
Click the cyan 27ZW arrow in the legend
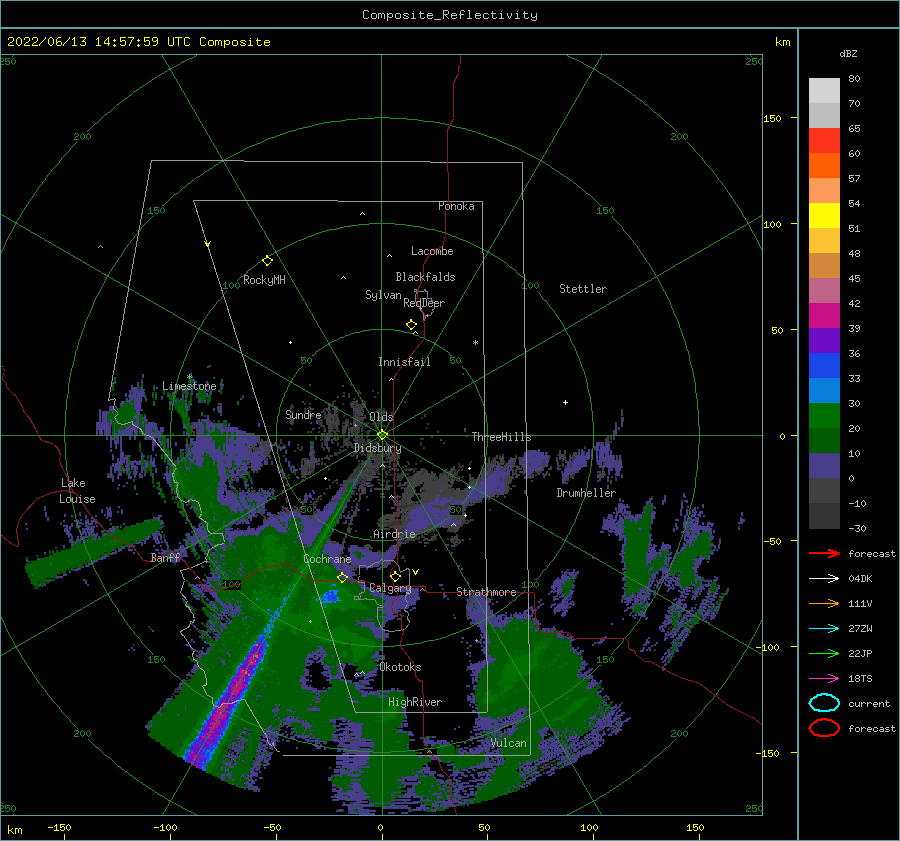click(824, 629)
